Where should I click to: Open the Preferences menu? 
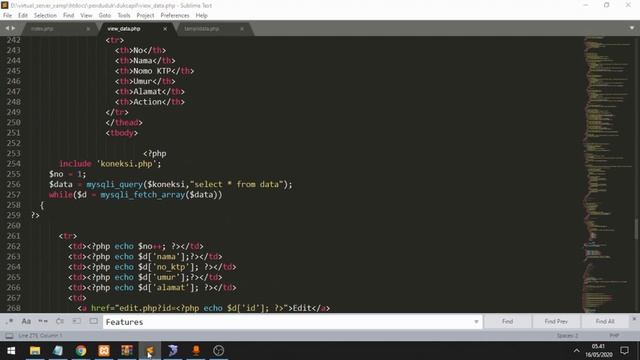click(175, 16)
